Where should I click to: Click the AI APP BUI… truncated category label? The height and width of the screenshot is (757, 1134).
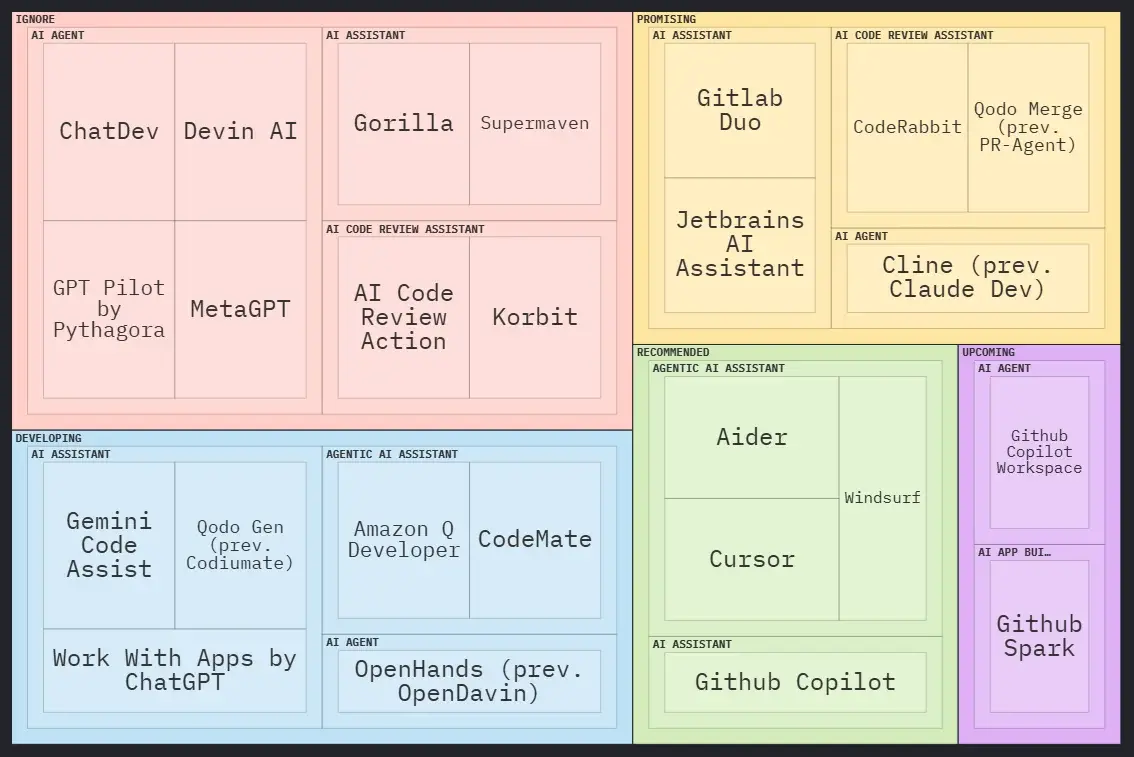pyautogui.click(x=1014, y=552)
